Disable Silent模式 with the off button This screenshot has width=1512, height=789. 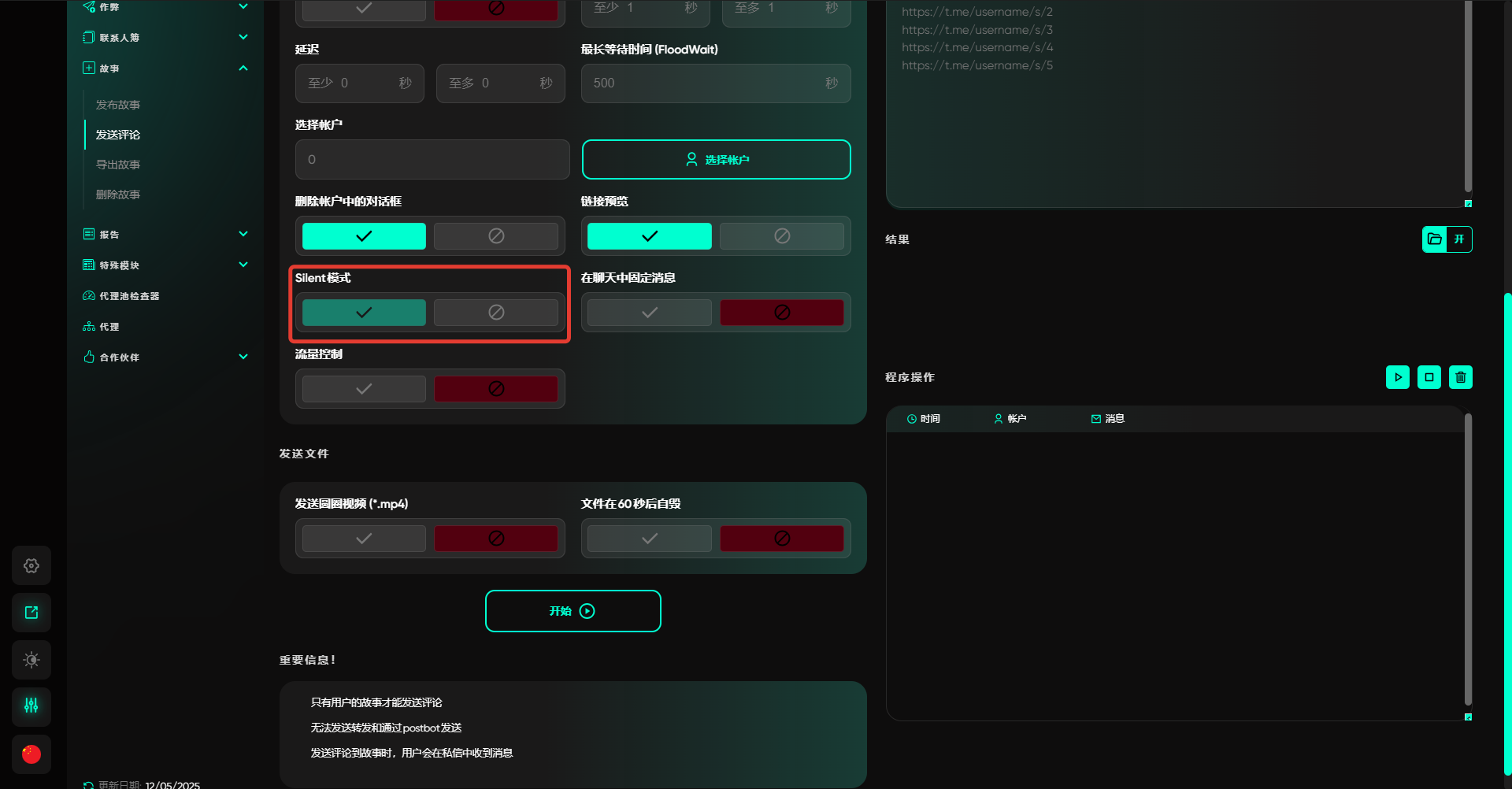tap(496, 313)
